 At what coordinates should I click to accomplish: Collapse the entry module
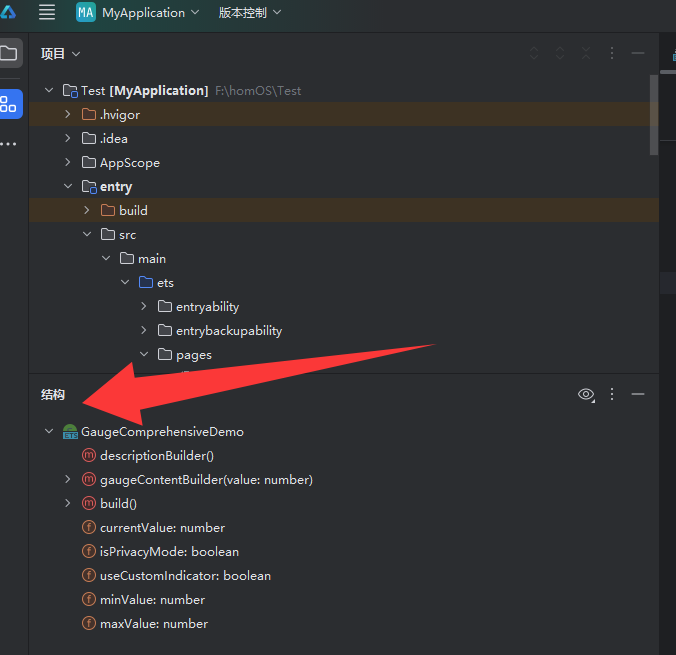(x=68, y=186)
